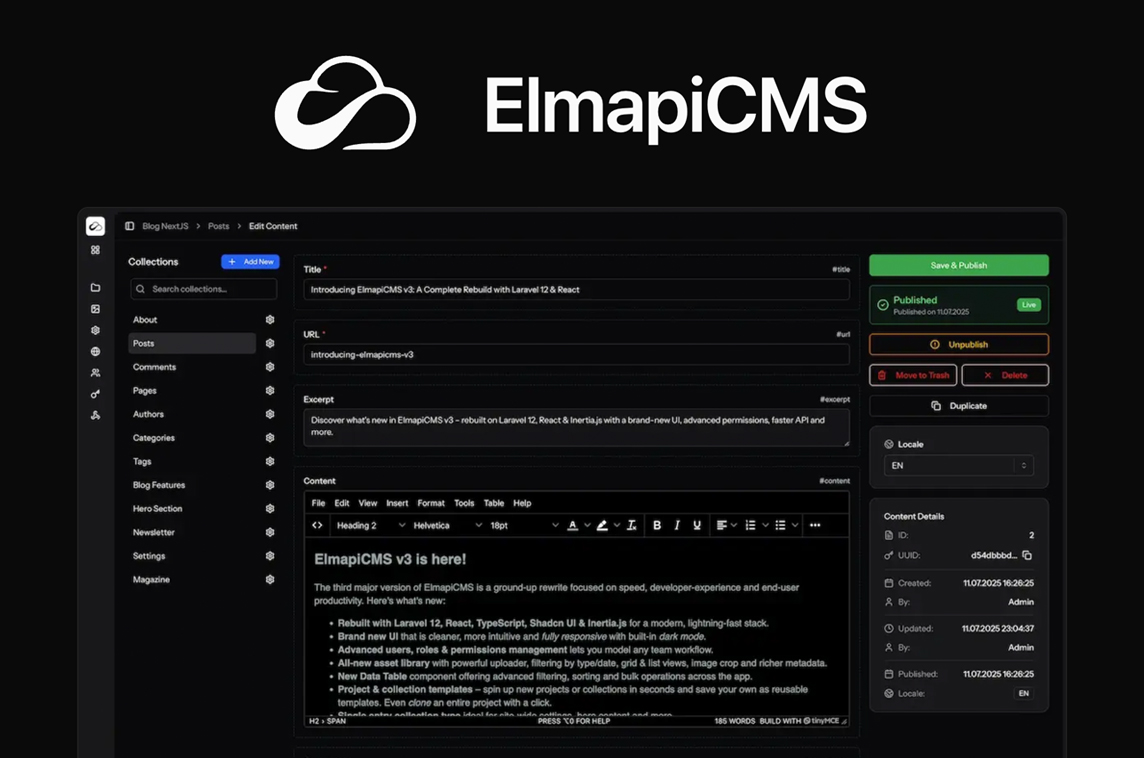Click into the Excerpt text area

(576, 428)
